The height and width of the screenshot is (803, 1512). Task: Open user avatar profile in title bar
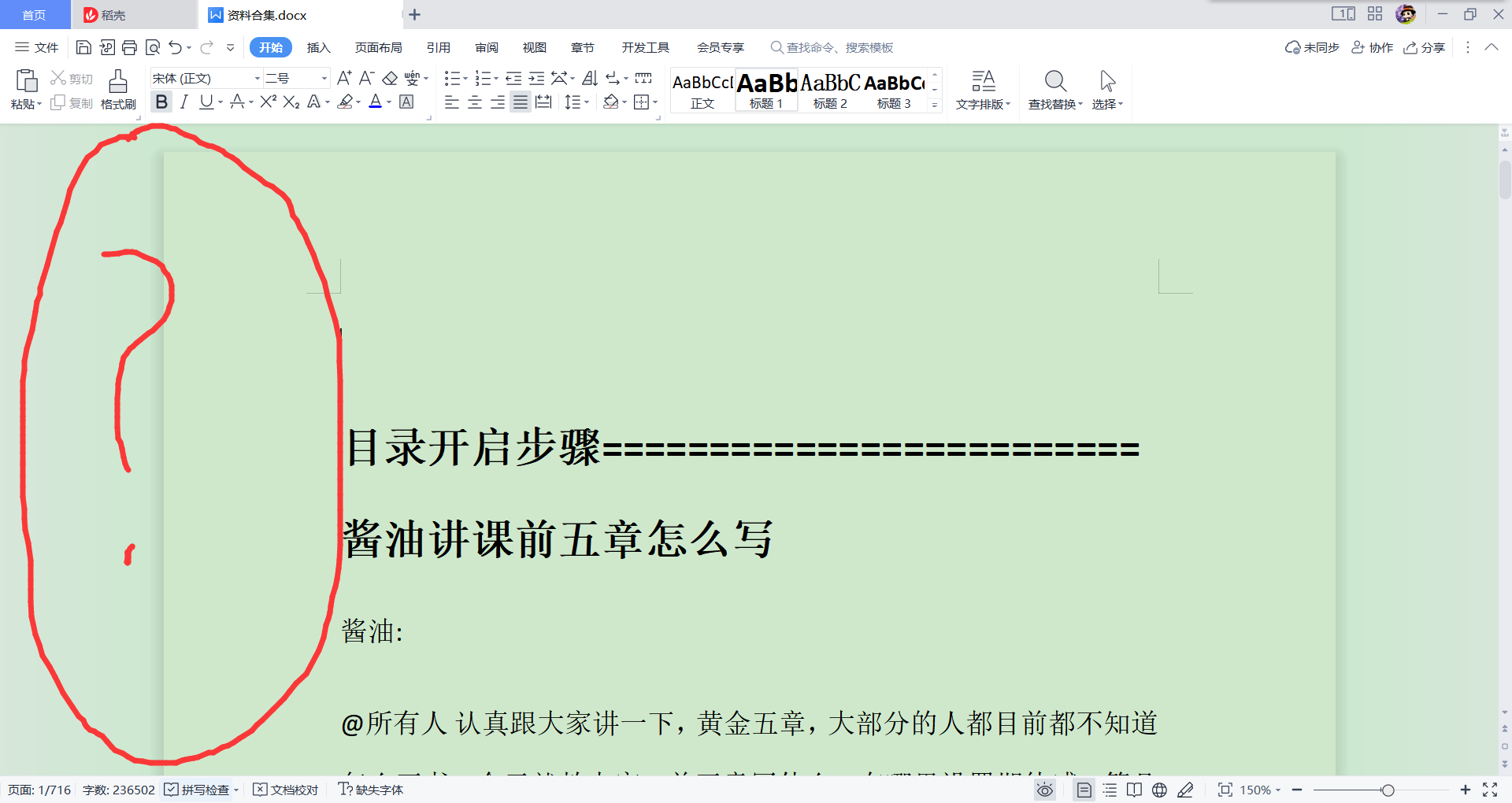pos(1406,14)
